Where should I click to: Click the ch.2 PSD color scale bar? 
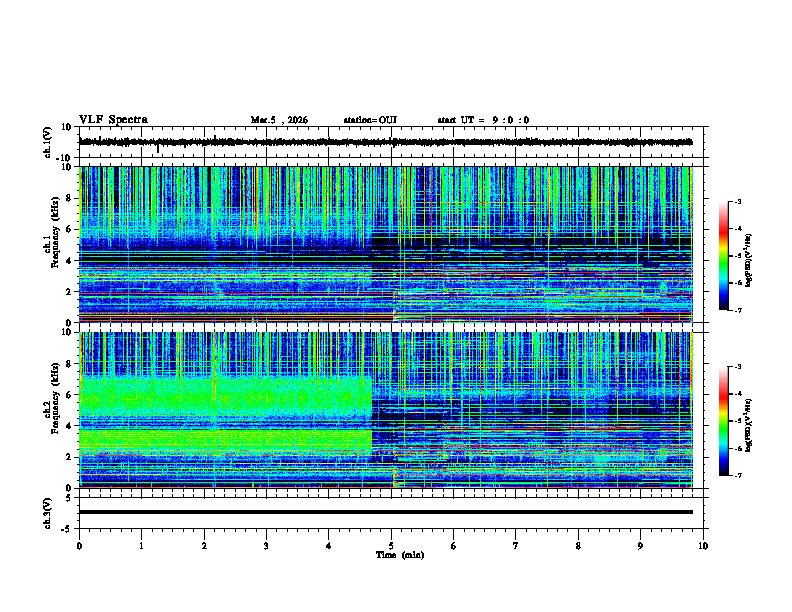tap(724, 421)
